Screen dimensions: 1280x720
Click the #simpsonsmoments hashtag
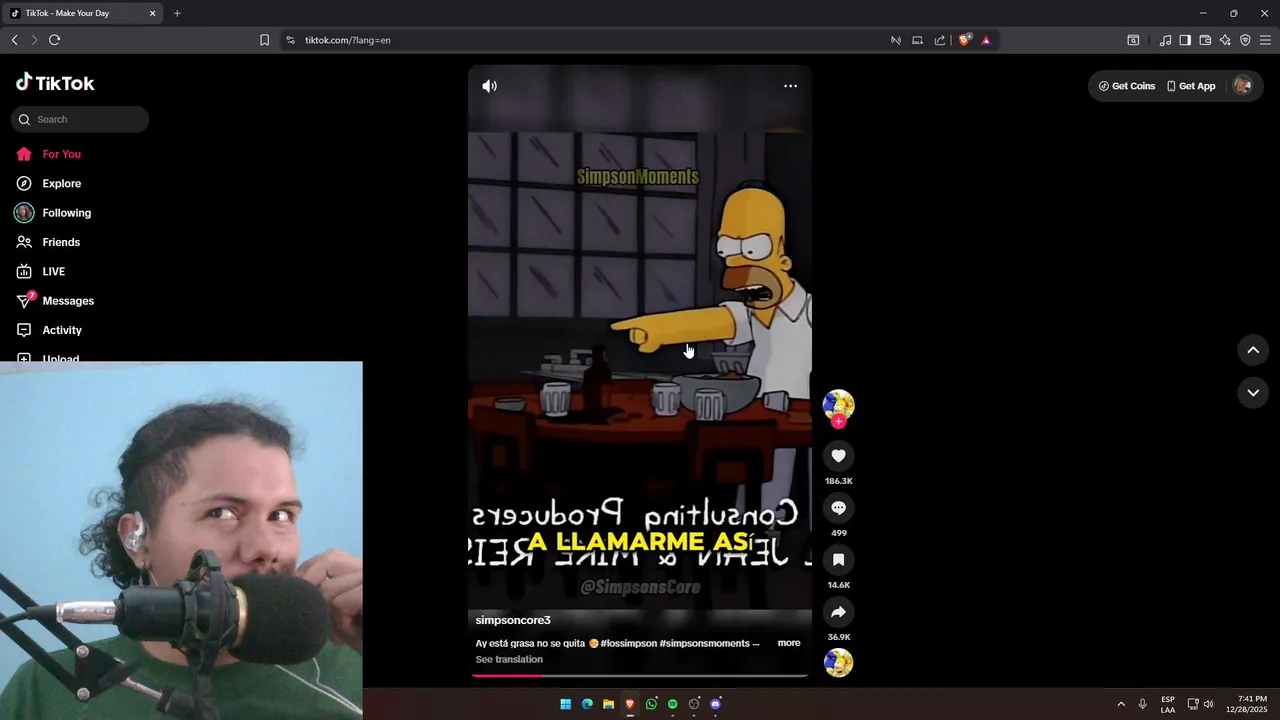704,643
